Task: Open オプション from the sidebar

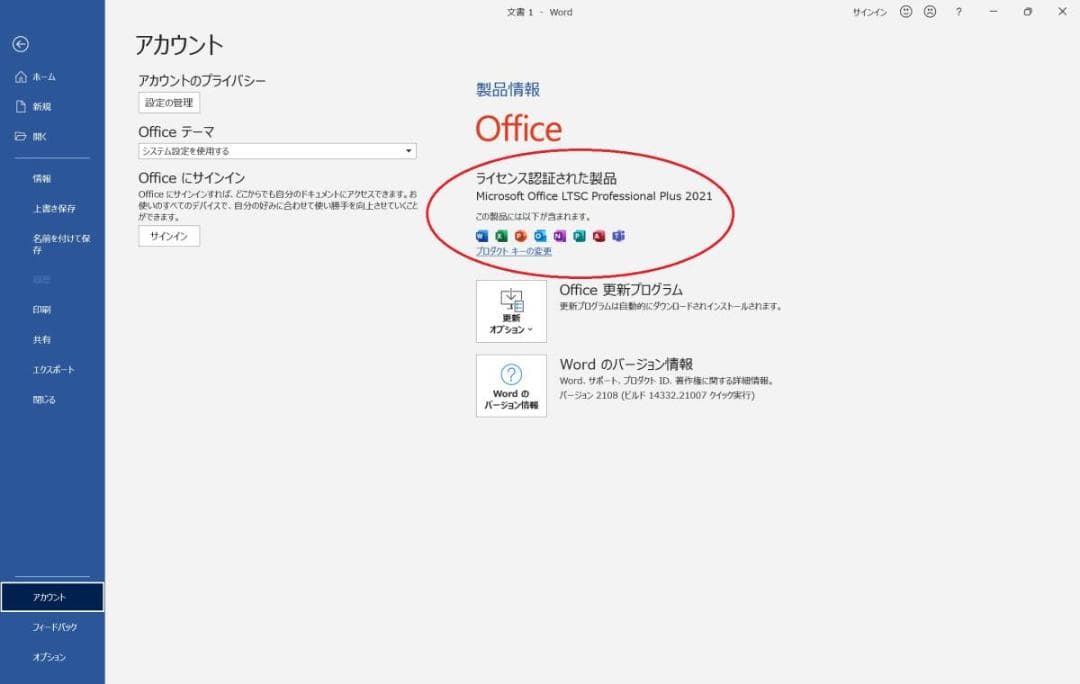Action: point(50,657)
